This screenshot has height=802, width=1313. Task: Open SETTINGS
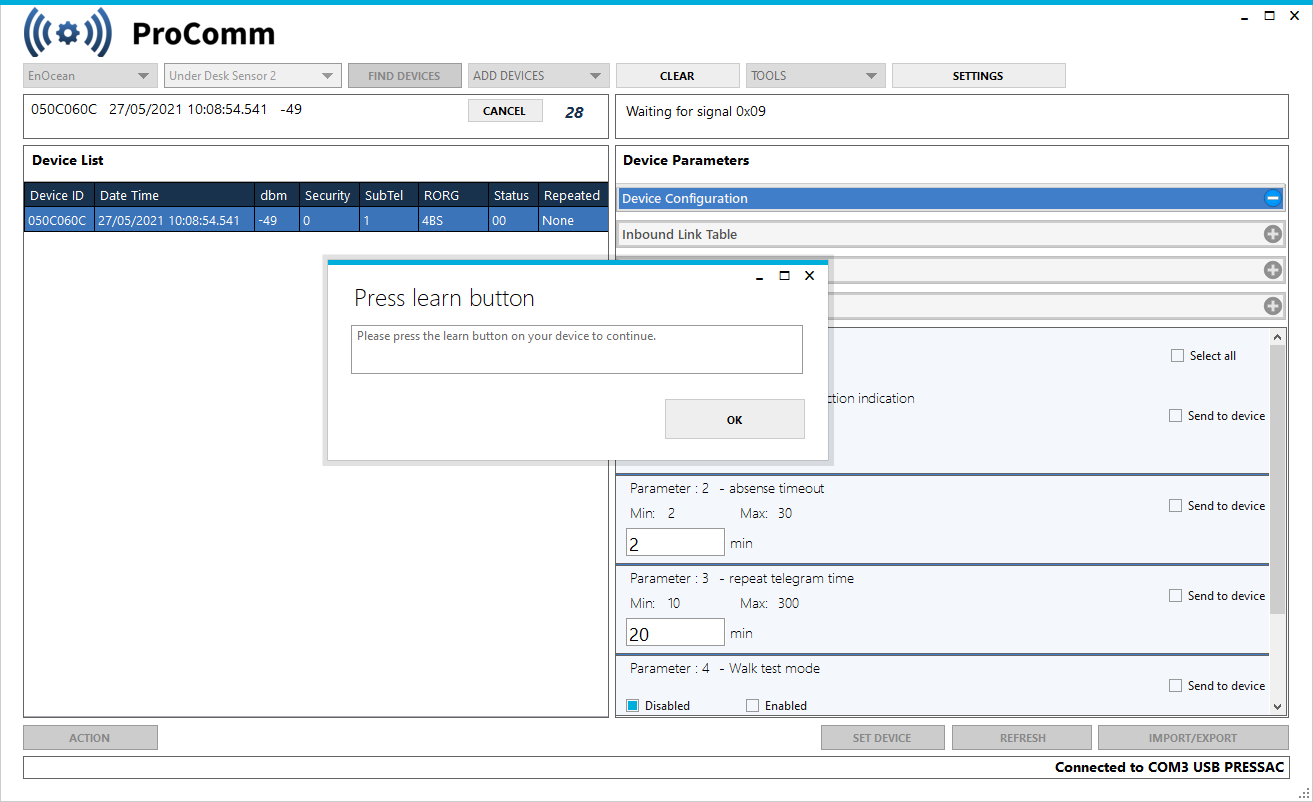pos(977,75)
